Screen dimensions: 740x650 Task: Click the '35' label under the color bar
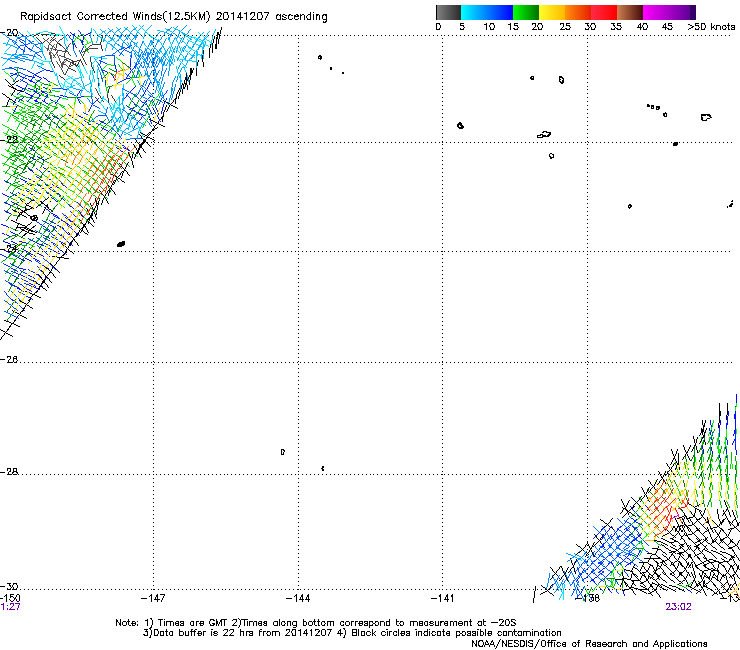click(x=616, y=26)
